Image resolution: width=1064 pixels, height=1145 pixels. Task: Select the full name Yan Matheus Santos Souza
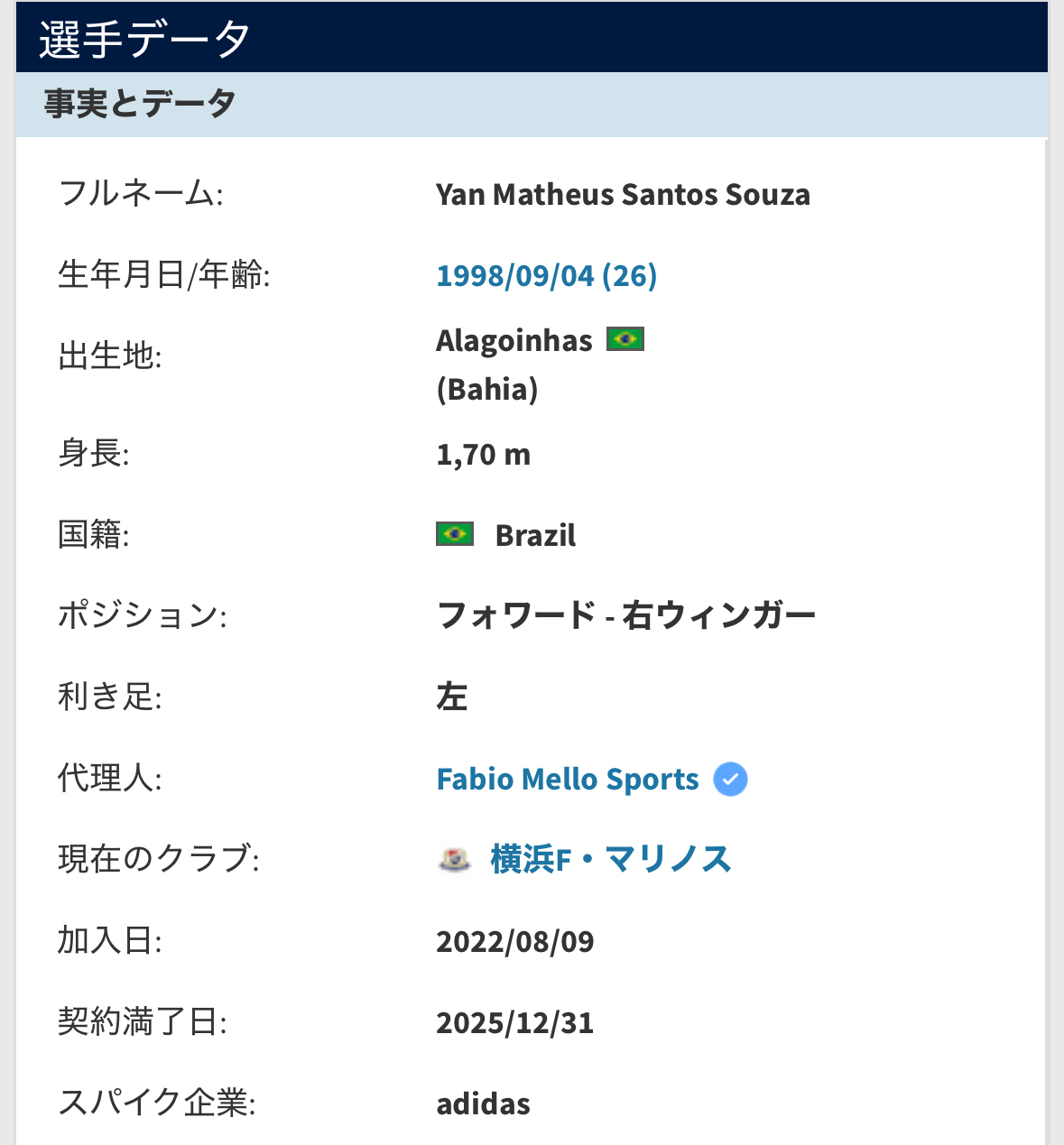point(623,194)
